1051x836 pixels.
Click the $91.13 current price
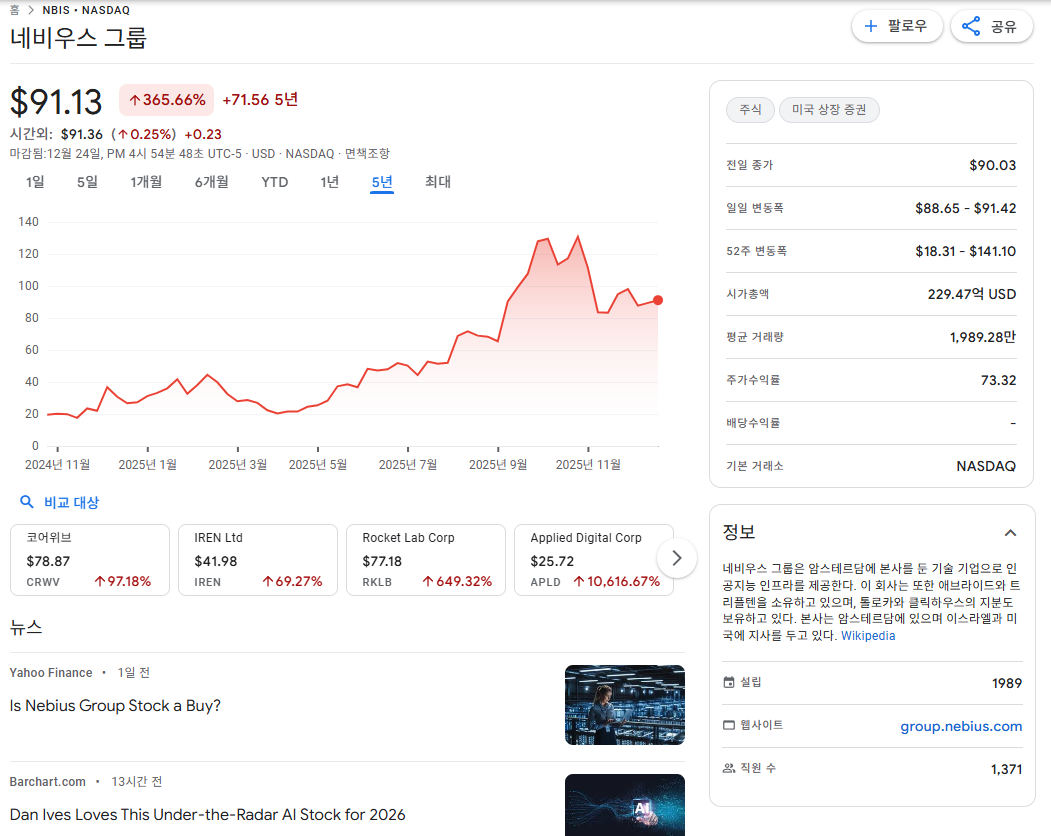(56, 102)
